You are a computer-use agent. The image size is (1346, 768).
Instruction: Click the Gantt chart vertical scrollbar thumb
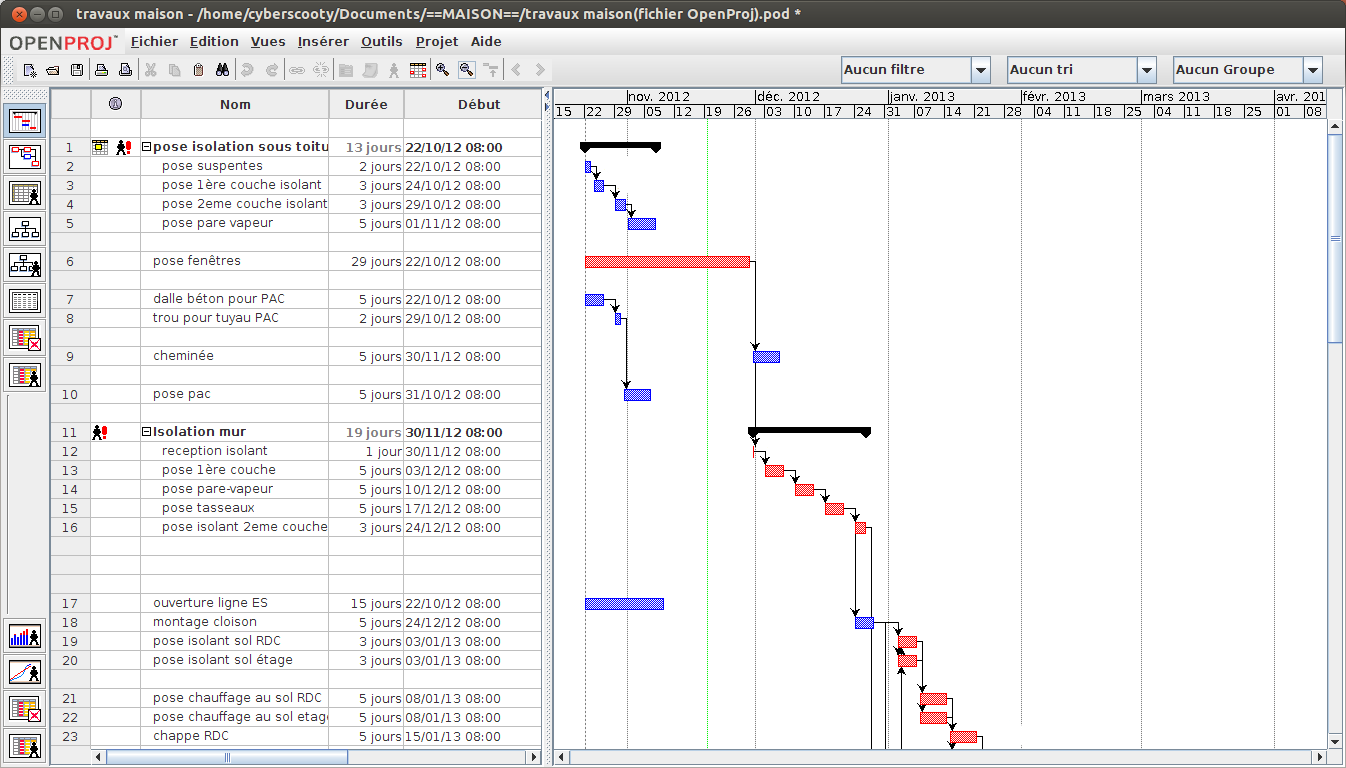tap(1335, 238)
